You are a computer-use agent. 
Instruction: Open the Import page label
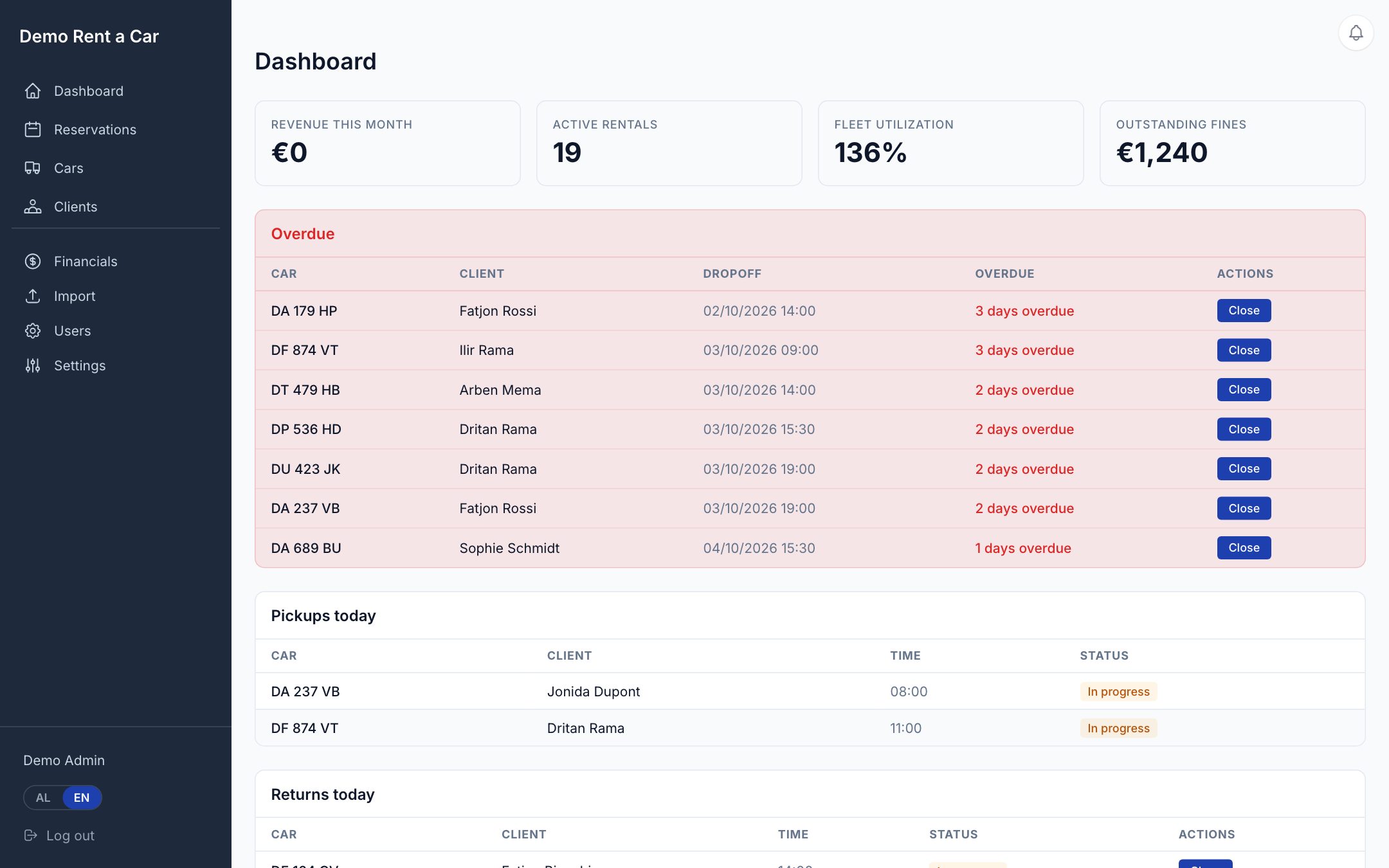[75, 296]
